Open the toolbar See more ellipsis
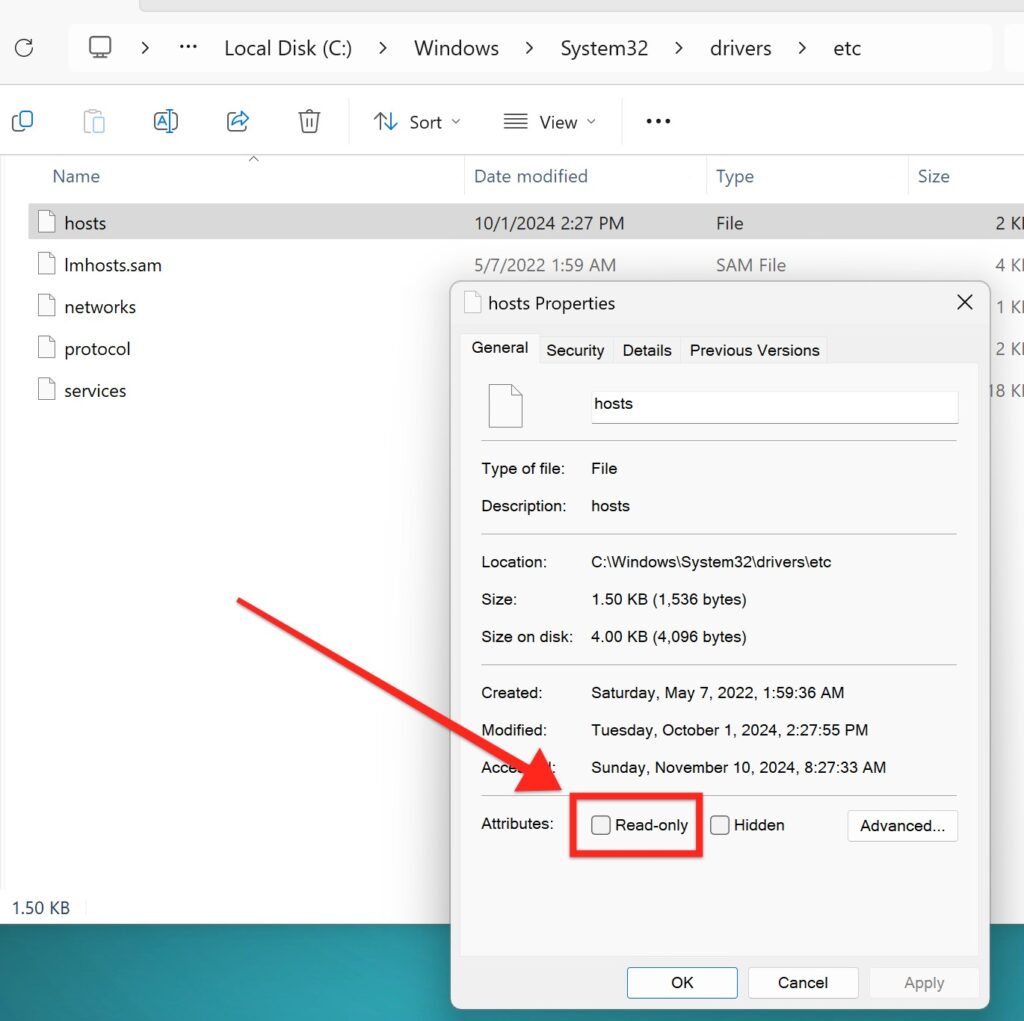 658,122
